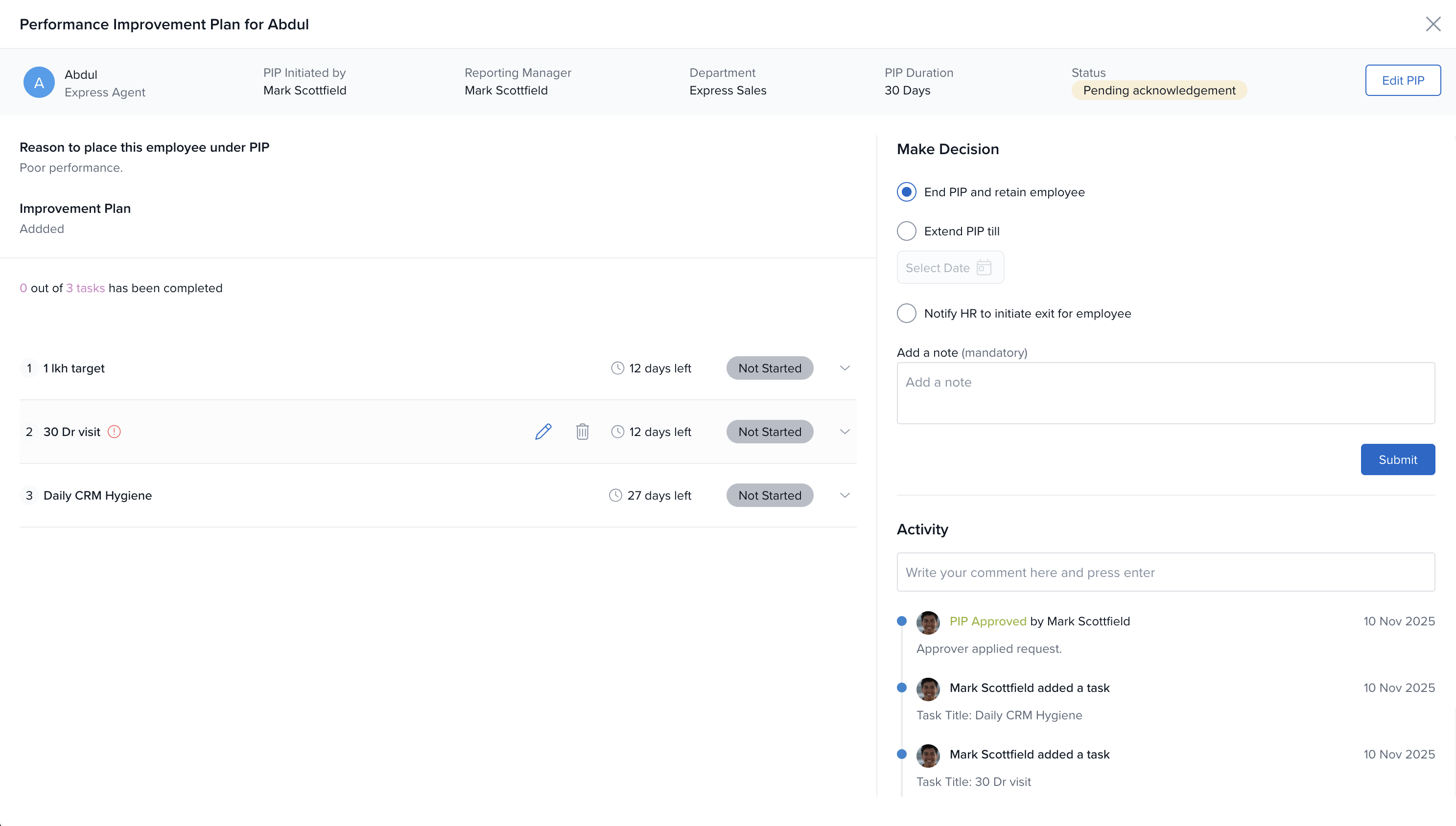Click the Edit PIP button
The width and height of the screenshot is (1456, 826).
(1402, 81)
